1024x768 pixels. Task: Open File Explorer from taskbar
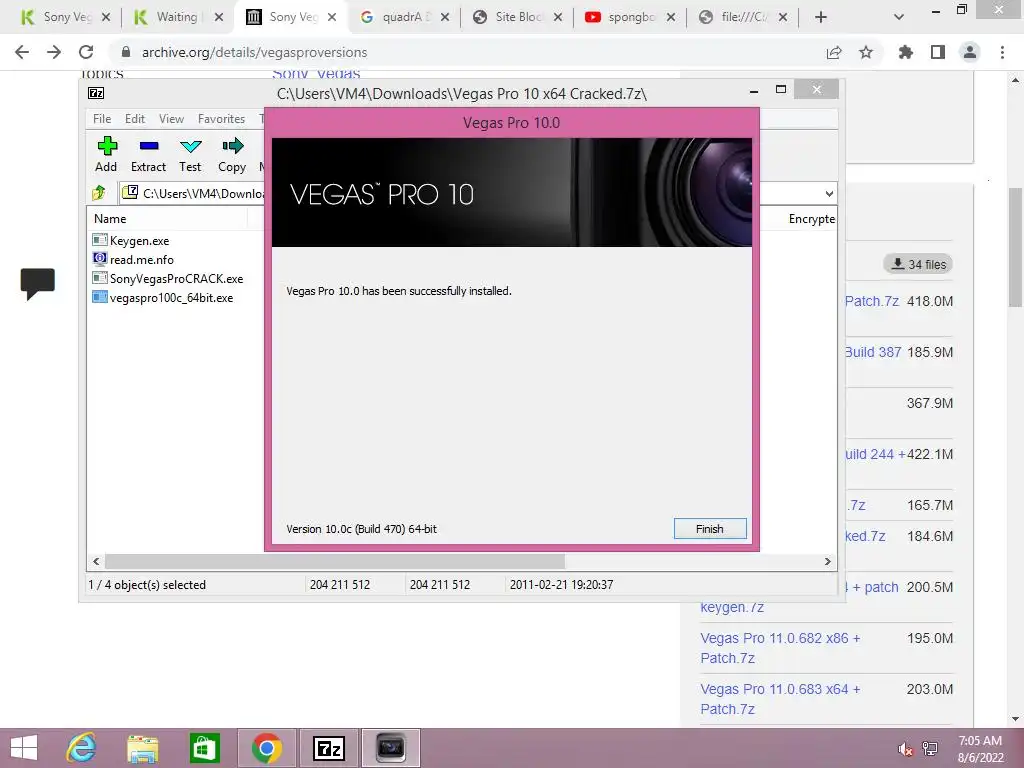142,748
